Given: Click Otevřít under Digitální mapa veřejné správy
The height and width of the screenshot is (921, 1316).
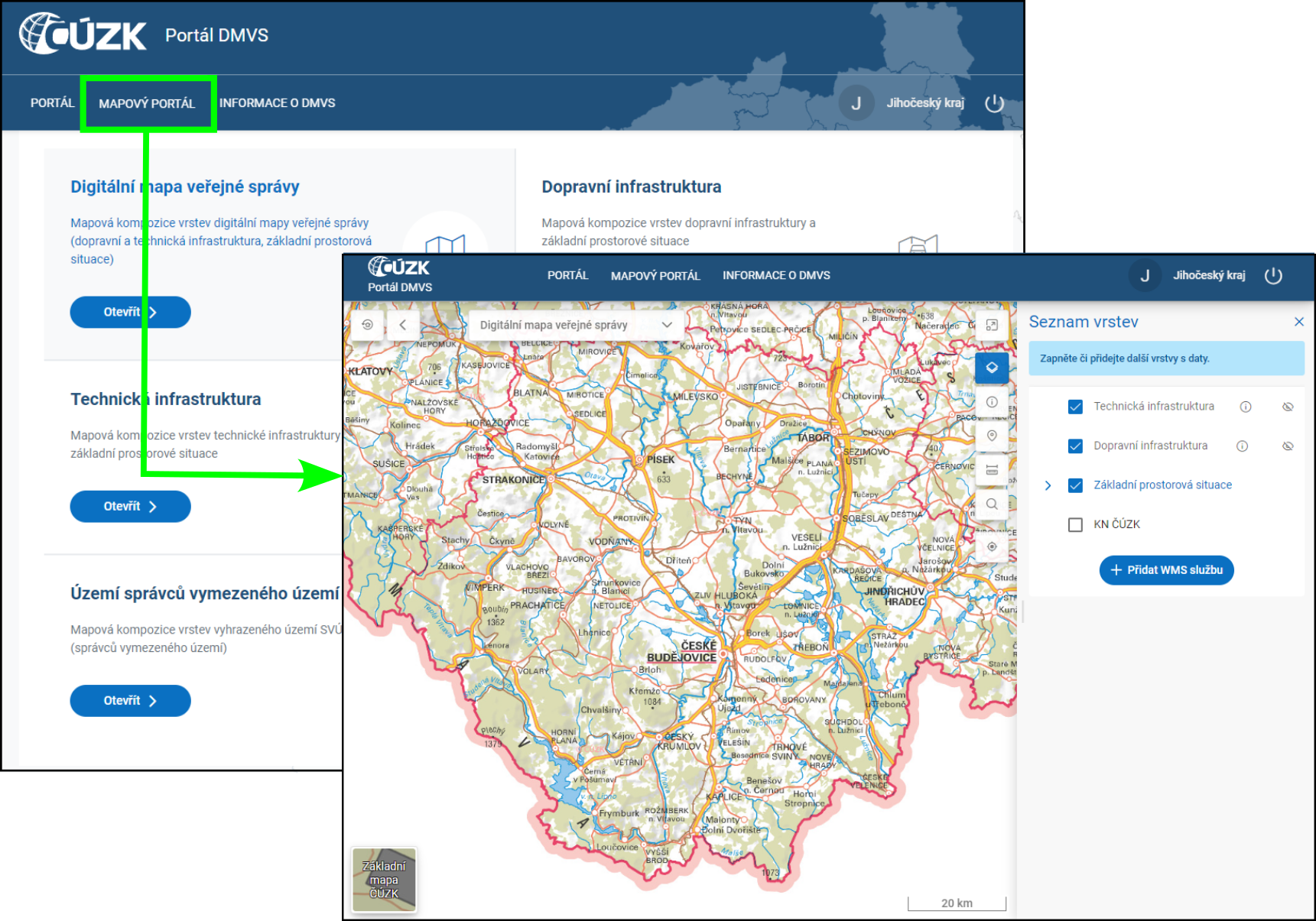Looking at the screenshot, I should (130, 312).
